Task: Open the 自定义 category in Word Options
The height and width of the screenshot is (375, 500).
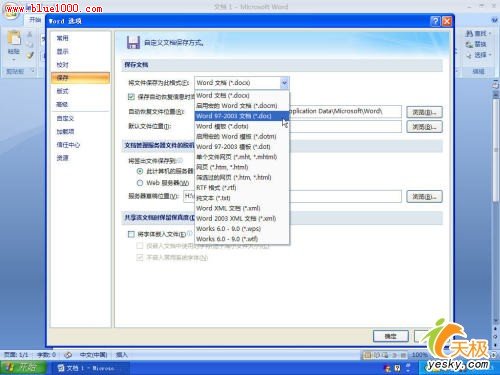Action: pyautogui.click(x=80, y=118)
